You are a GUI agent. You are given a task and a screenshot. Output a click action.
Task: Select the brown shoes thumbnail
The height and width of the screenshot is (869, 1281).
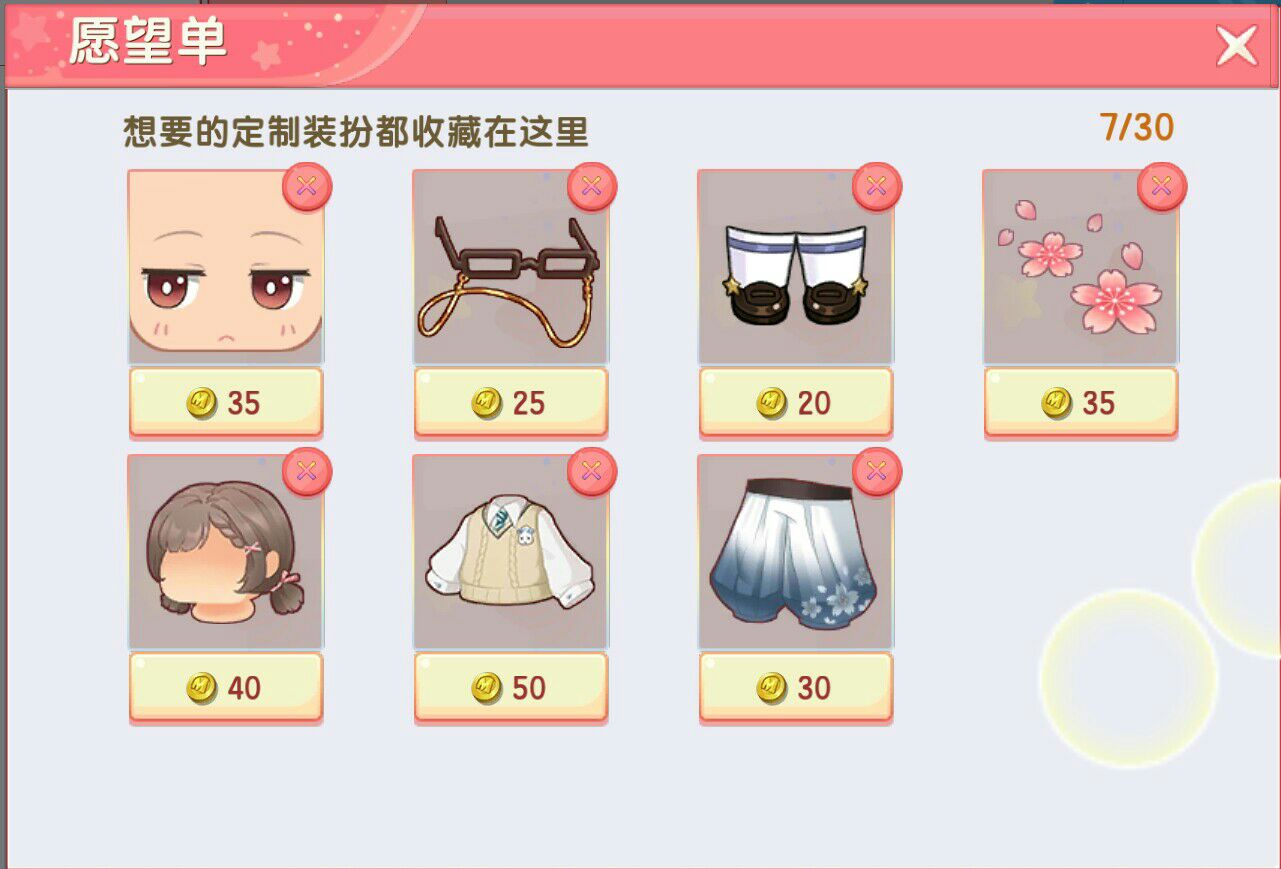pyautogui.click(x=796, y=266)
